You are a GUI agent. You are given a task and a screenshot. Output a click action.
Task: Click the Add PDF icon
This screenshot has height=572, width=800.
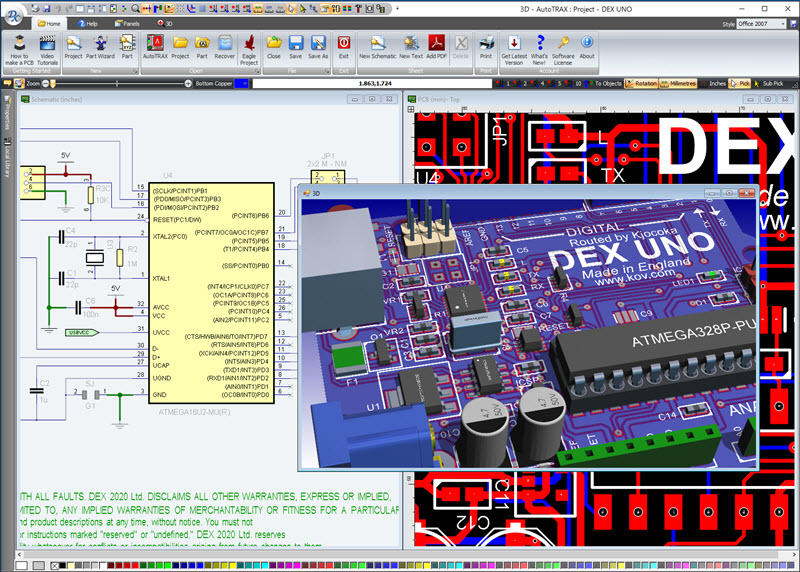[x=436, y=48]
